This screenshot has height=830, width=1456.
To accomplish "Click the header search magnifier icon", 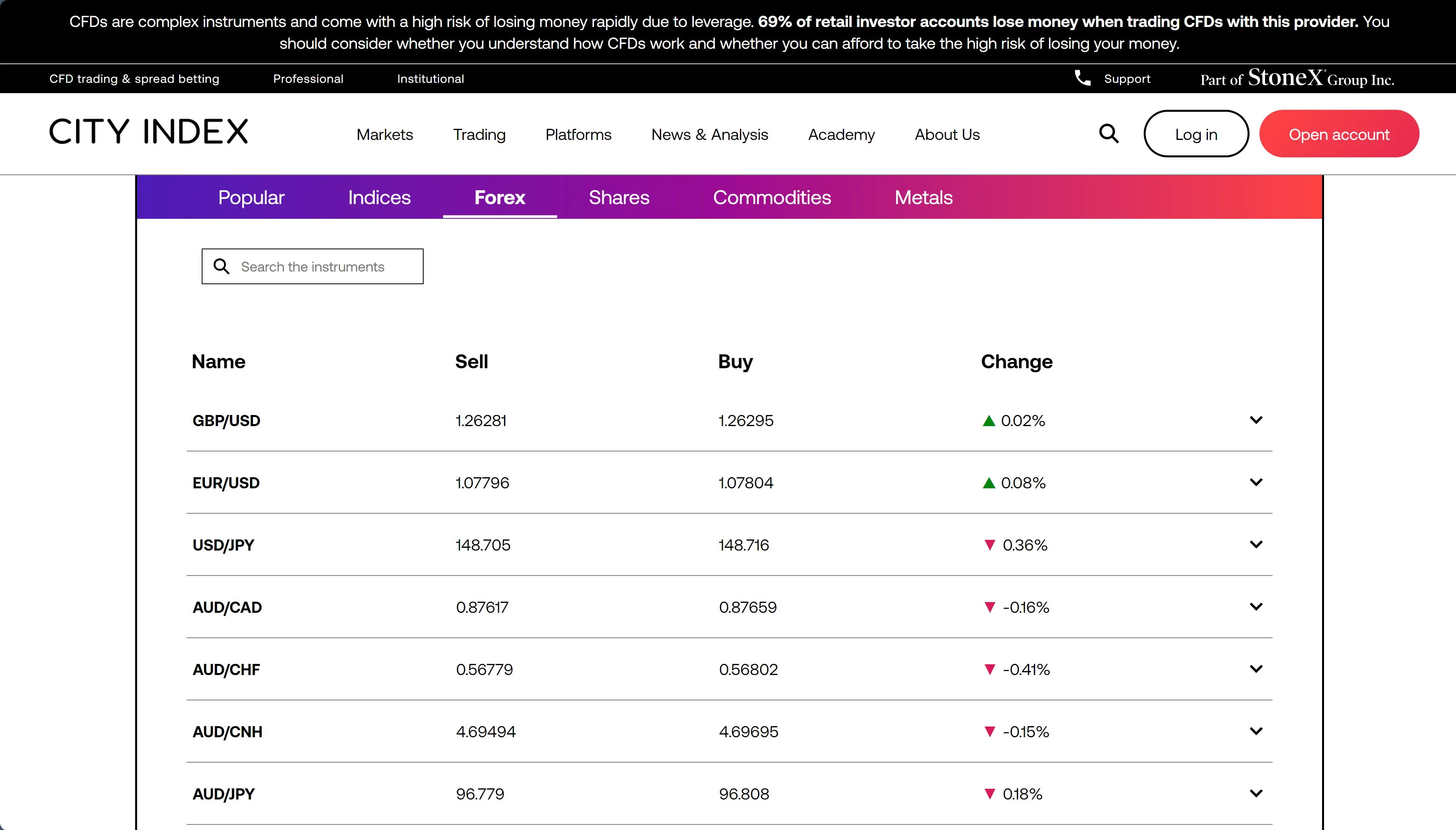I will (1108, 134).
